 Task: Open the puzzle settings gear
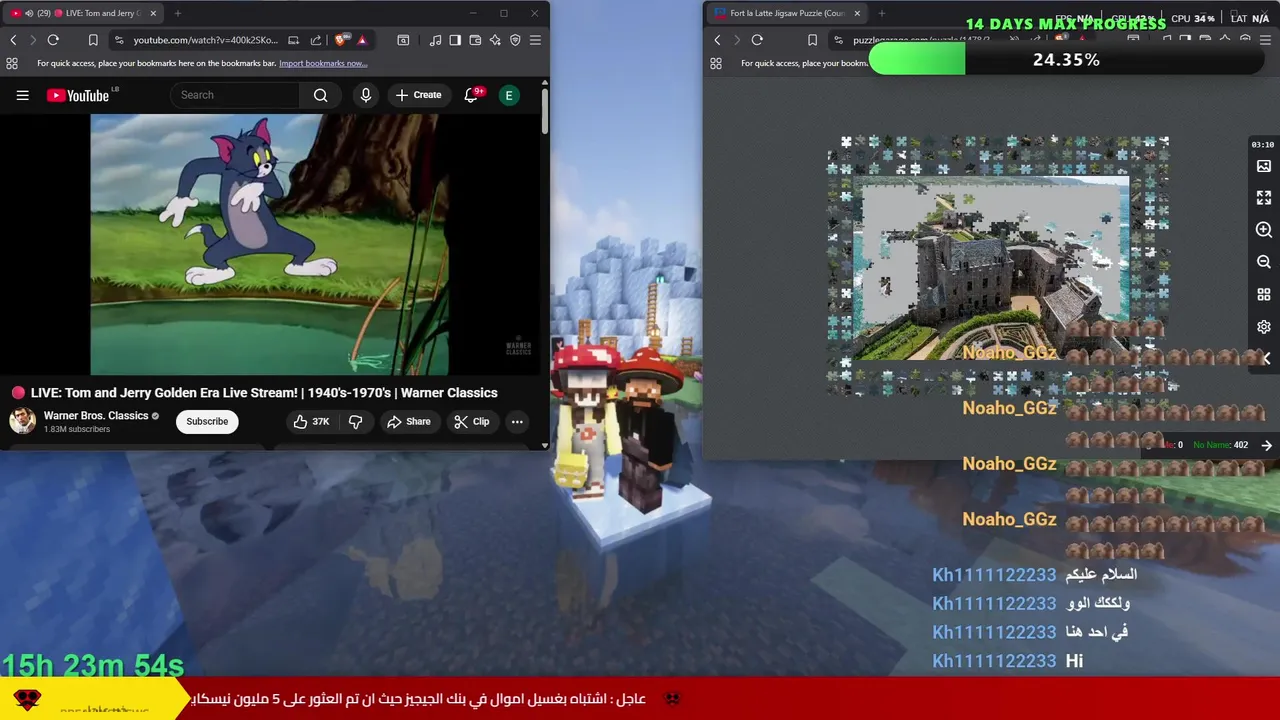[x=1264, y=327]
